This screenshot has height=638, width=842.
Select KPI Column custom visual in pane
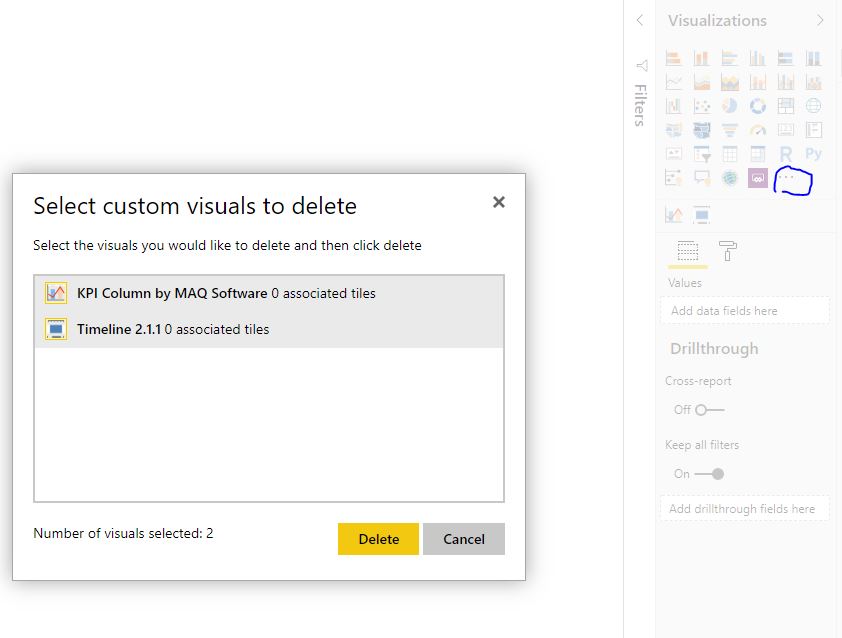tap(673, 215)
